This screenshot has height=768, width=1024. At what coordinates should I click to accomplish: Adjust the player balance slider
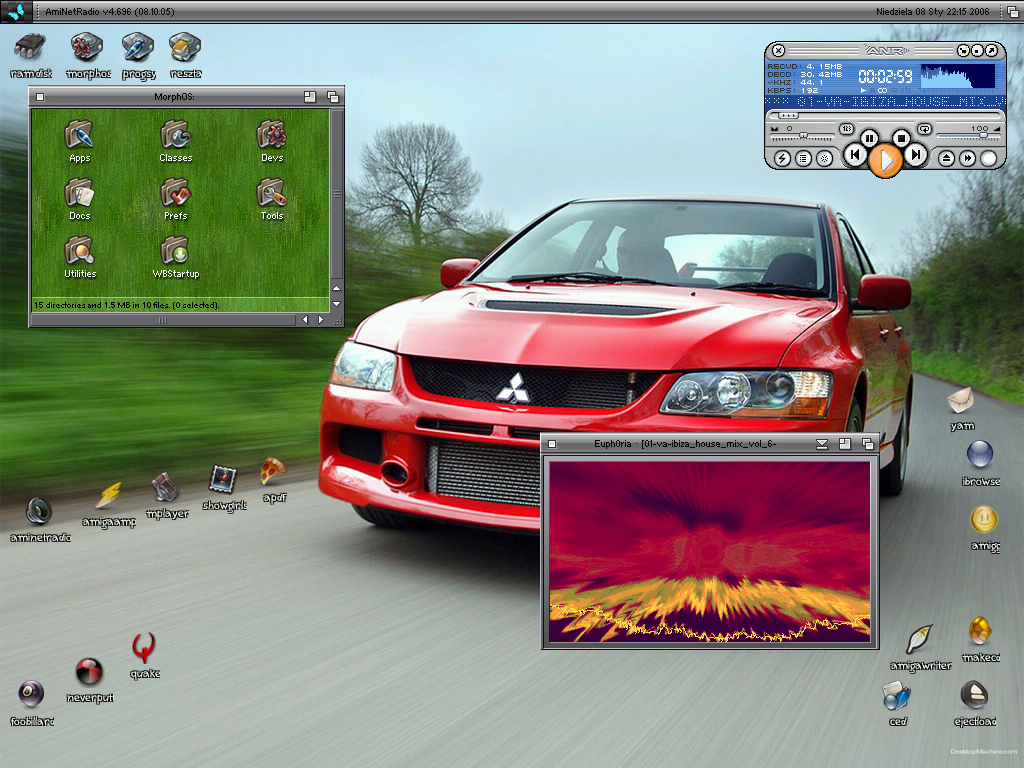pyautogui.click(x=803, y=136)
